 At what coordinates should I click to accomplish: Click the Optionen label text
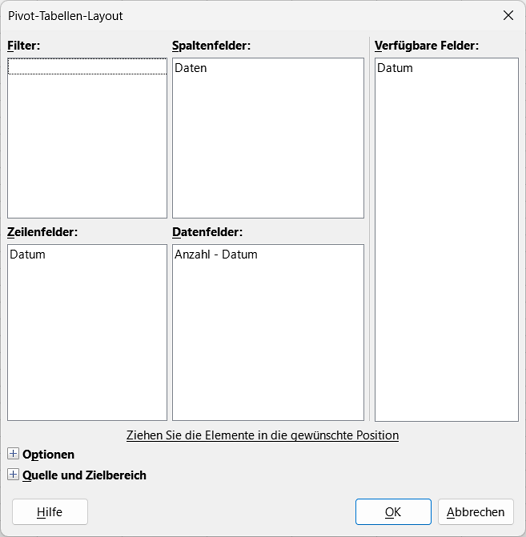click(x=48, y=454)
